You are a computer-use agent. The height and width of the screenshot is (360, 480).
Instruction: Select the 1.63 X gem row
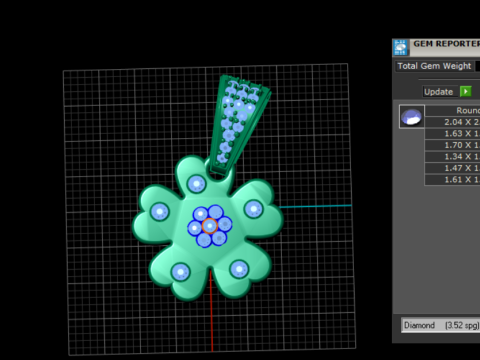452,134
